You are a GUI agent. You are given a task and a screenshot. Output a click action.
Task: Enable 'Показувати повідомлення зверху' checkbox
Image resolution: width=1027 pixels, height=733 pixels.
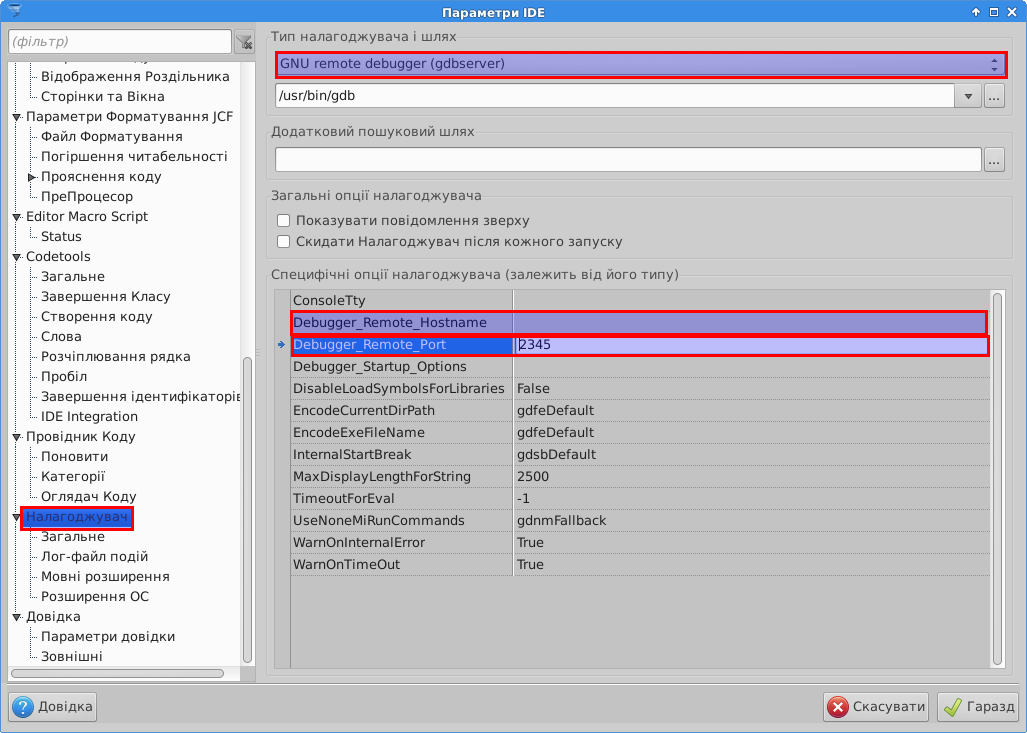click(x=284, y=221)
